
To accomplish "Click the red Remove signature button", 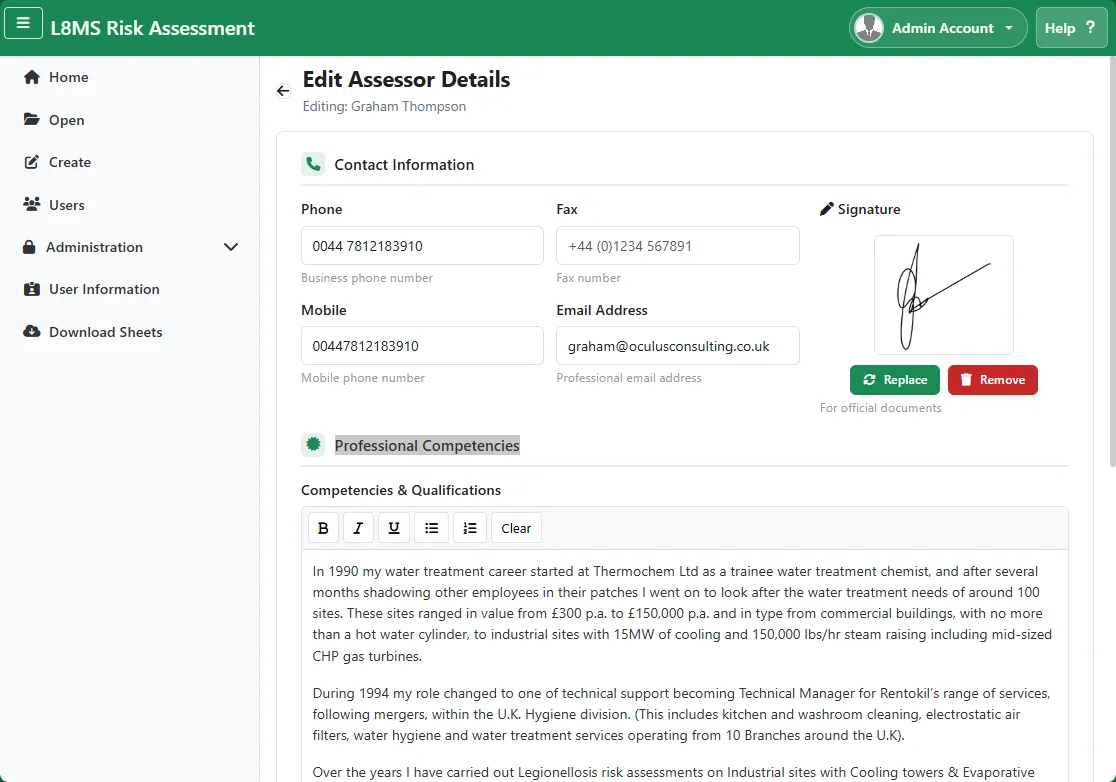I will tap(993, 380).
